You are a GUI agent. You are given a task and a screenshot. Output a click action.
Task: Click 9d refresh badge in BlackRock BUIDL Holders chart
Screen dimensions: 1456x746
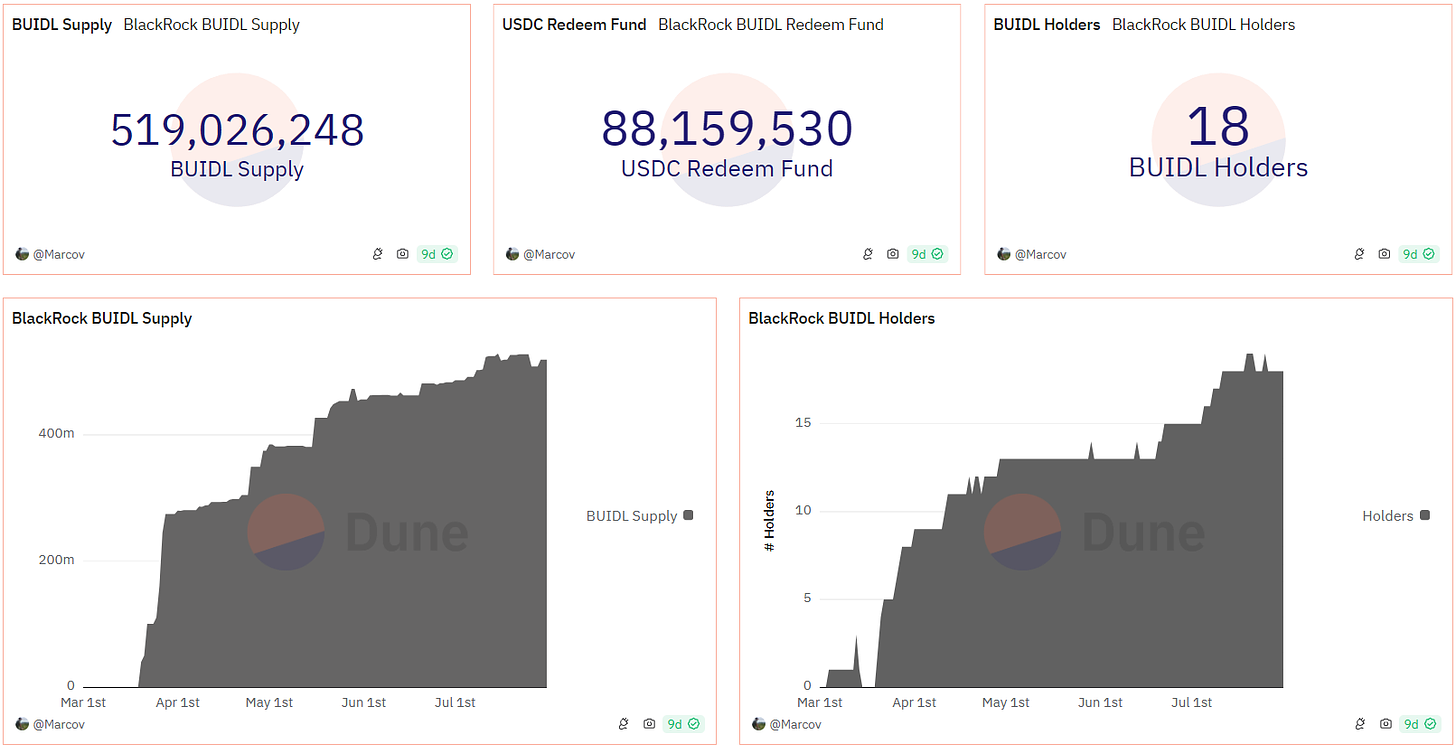pos(1420,723)
